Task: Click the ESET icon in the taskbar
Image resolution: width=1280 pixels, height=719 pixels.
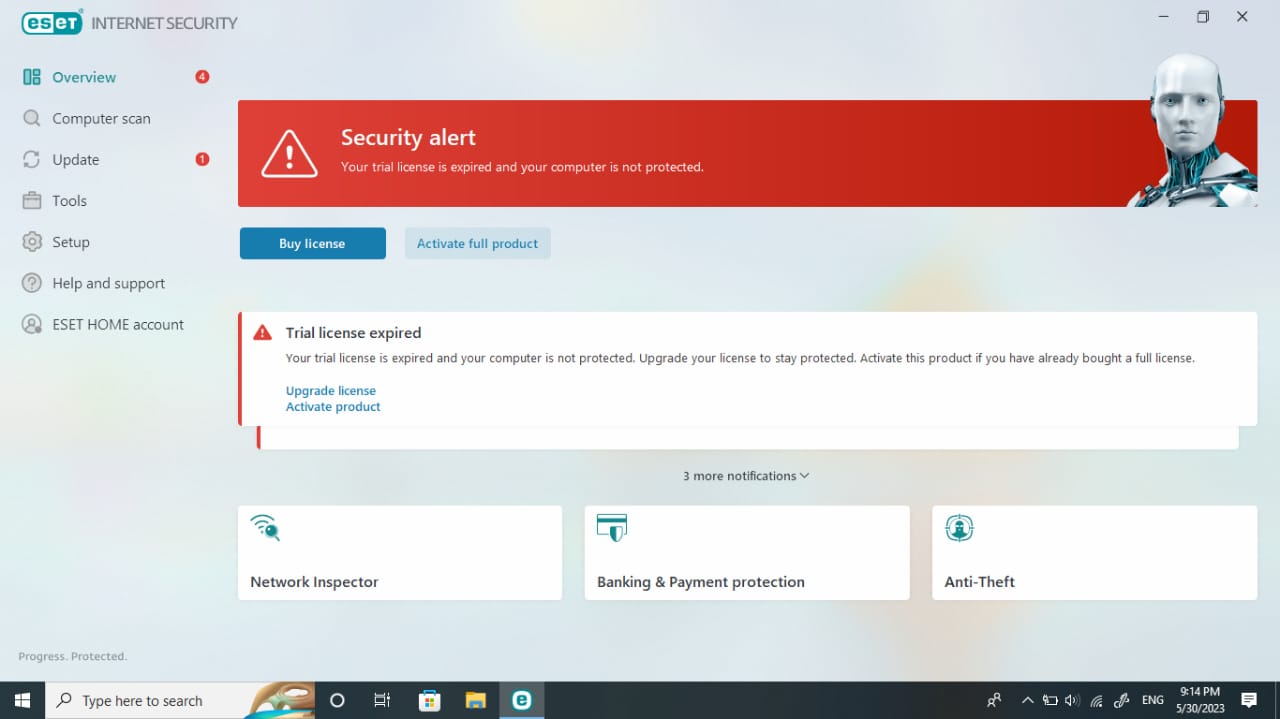Action: click(x=521, y=700)
